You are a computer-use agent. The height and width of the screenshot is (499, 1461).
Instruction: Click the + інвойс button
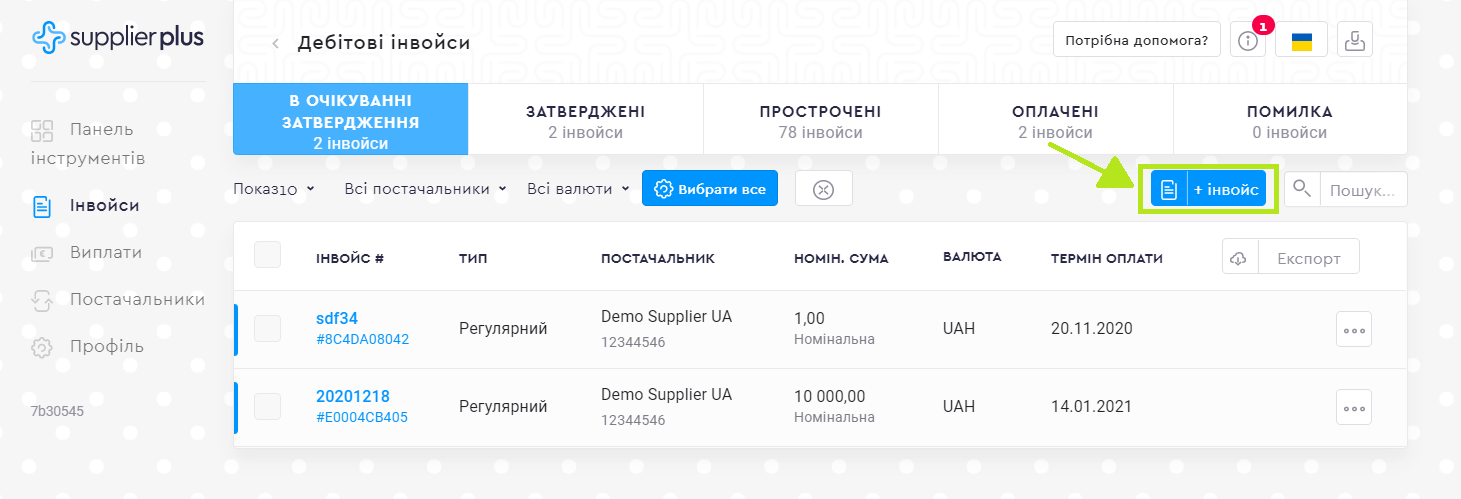point(1208,189)
